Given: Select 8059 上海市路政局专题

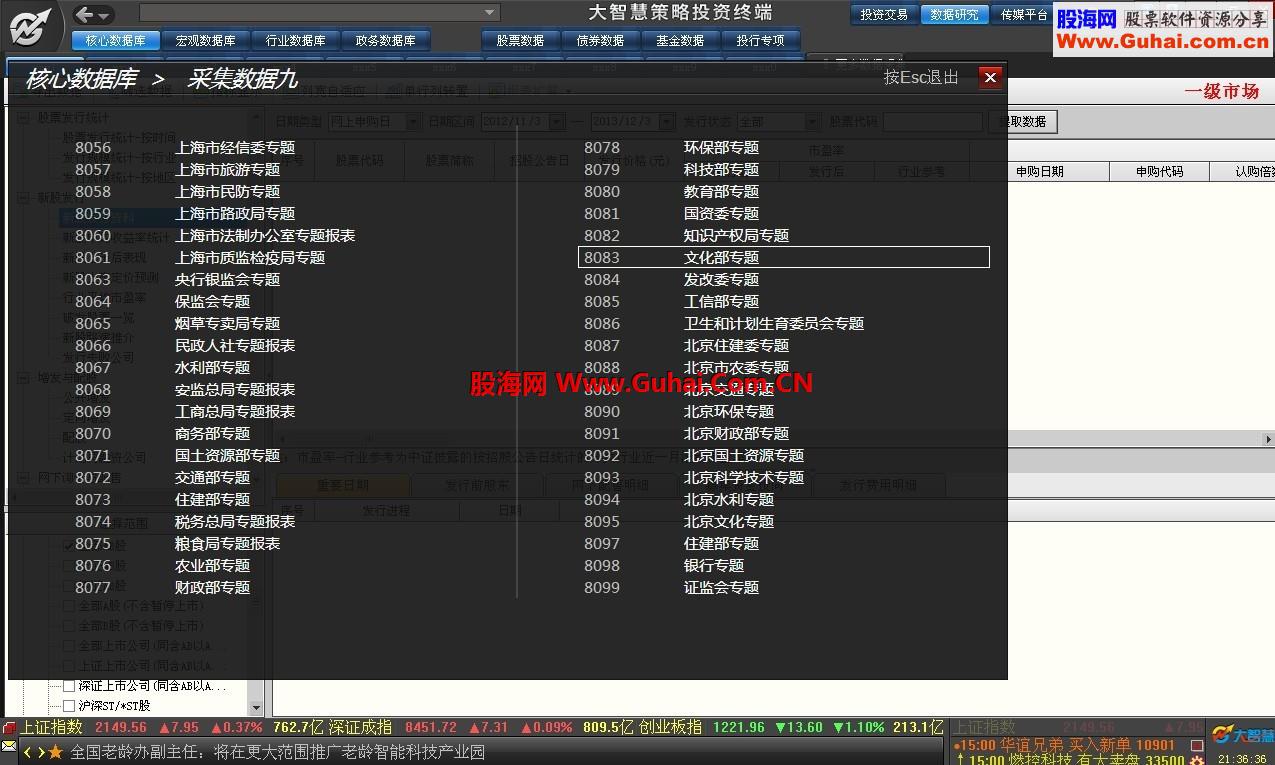Looking at the screenshot, I should (x=185, y=213).
